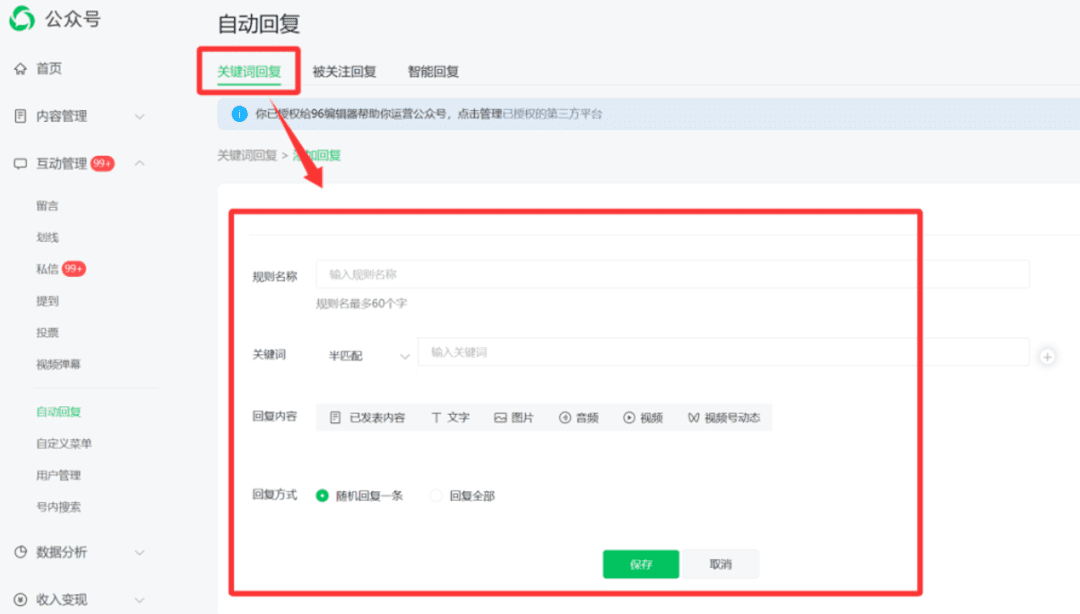The width and height of the screenshot is (1080, 614).
Task: Select 回复全部 radio button
Action: (x=436, y=495)
